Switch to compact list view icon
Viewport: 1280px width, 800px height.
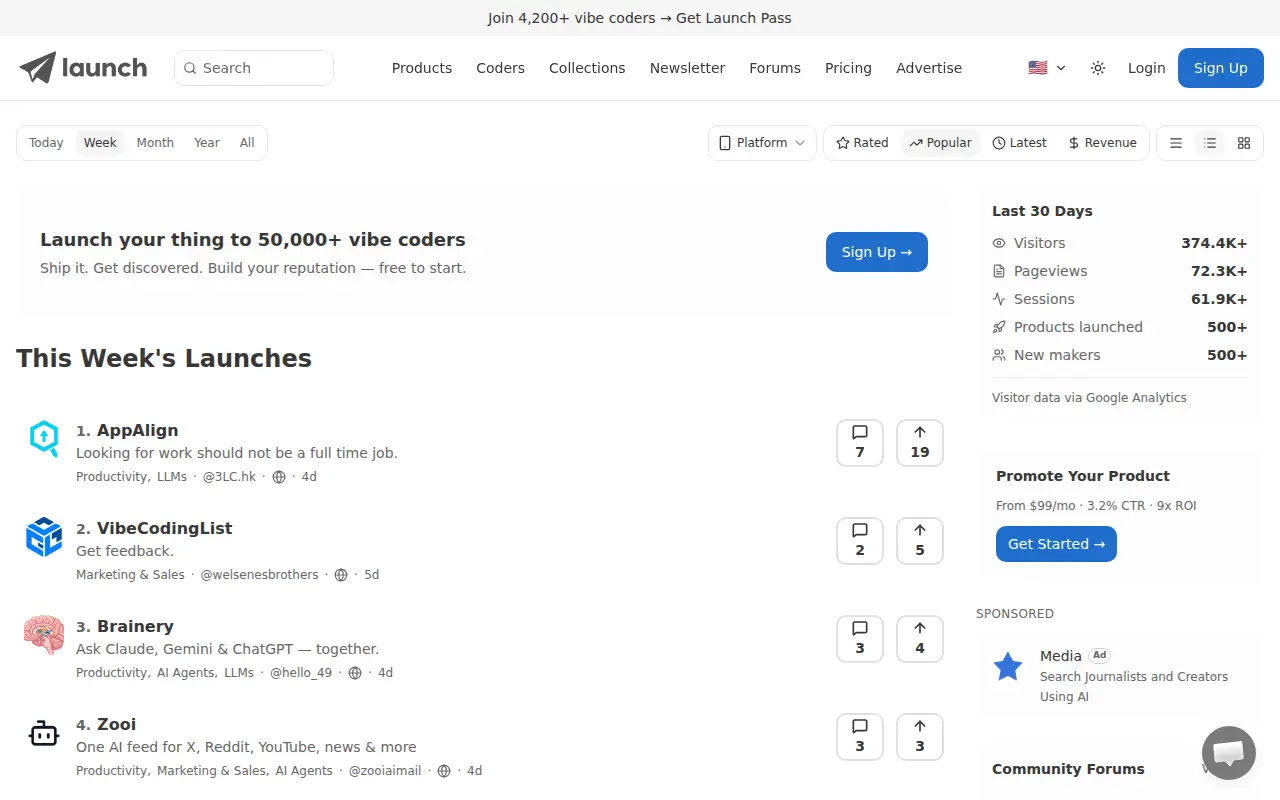tap(1176, 143)
